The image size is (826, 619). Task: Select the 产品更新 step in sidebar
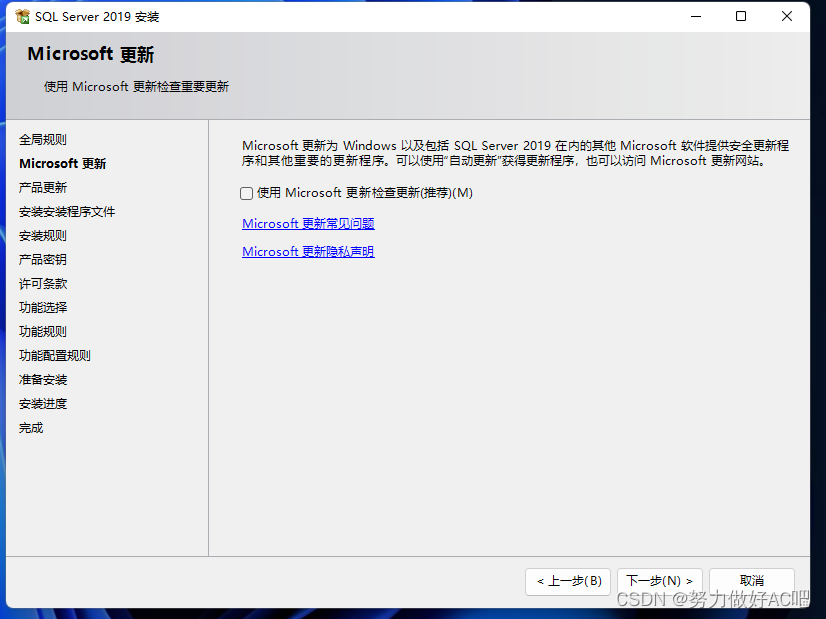[43, 188]
